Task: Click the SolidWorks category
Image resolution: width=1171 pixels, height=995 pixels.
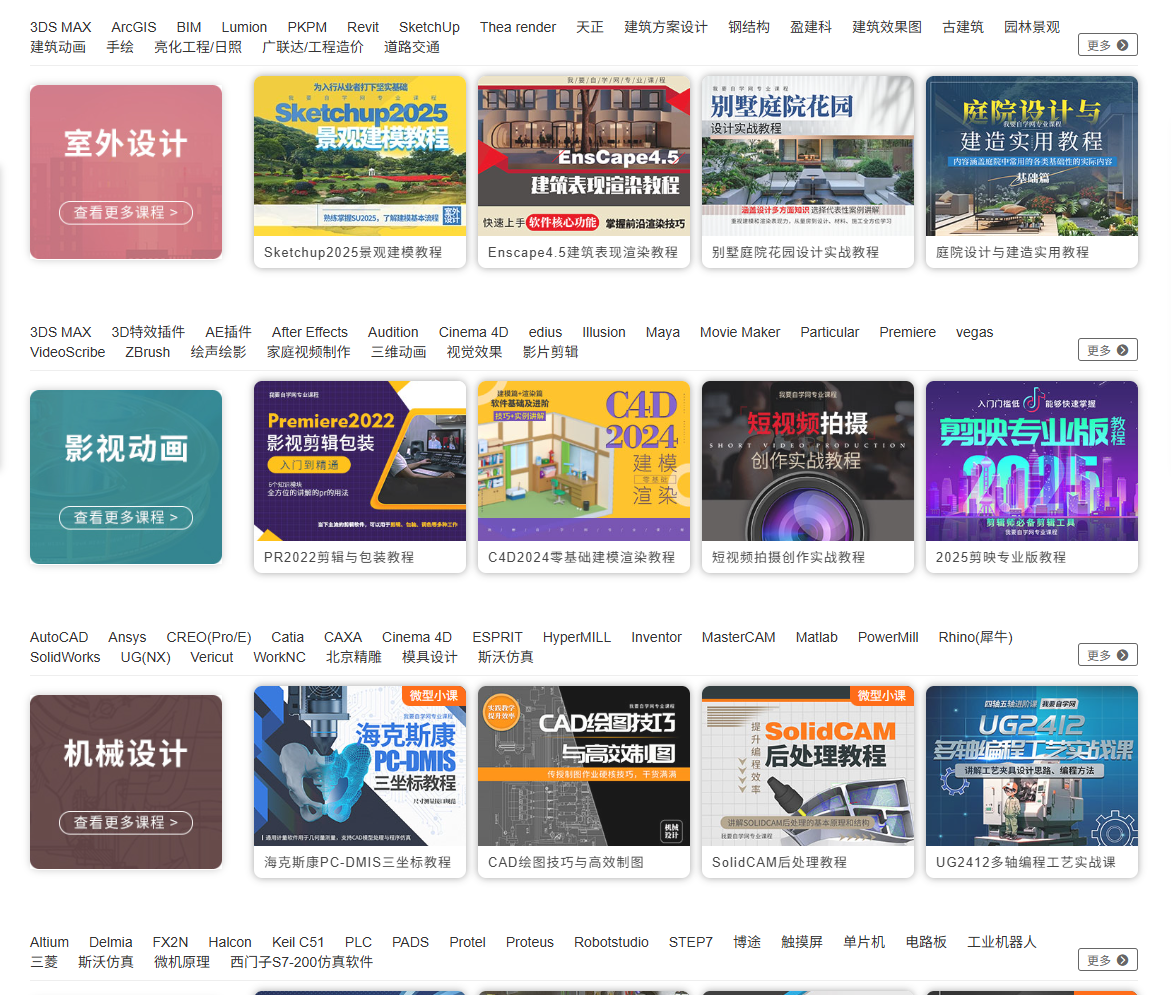Action: coord(64,657)
